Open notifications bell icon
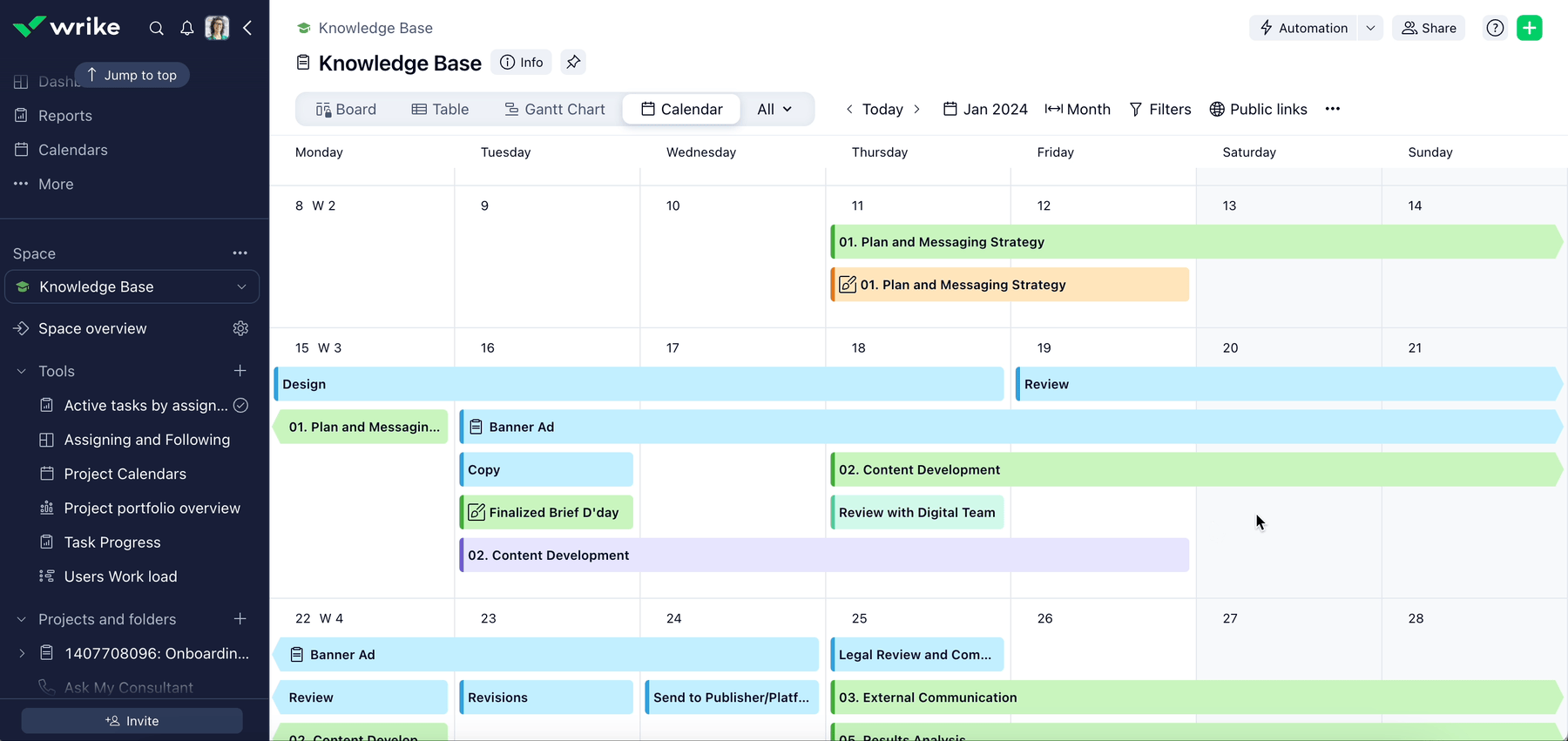Viewport: 1568px width, 741px height. pos(186,28)
